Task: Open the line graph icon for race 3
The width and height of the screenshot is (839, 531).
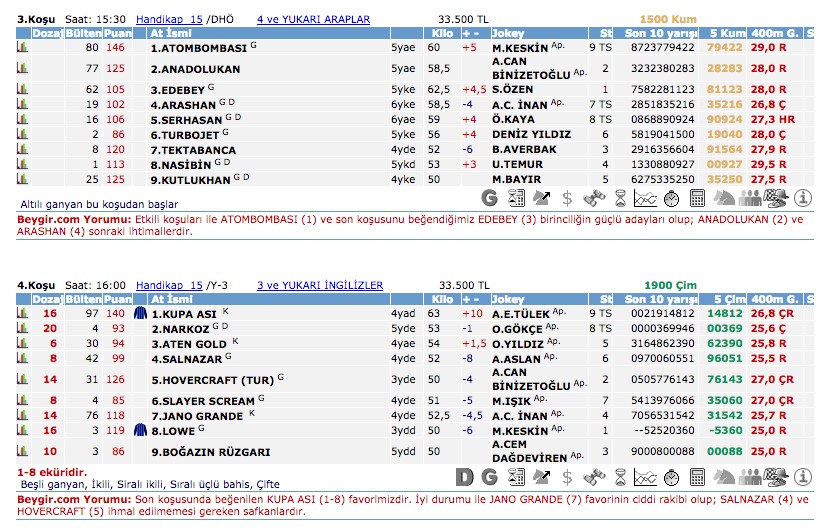Action: click(x=645, y=198)
